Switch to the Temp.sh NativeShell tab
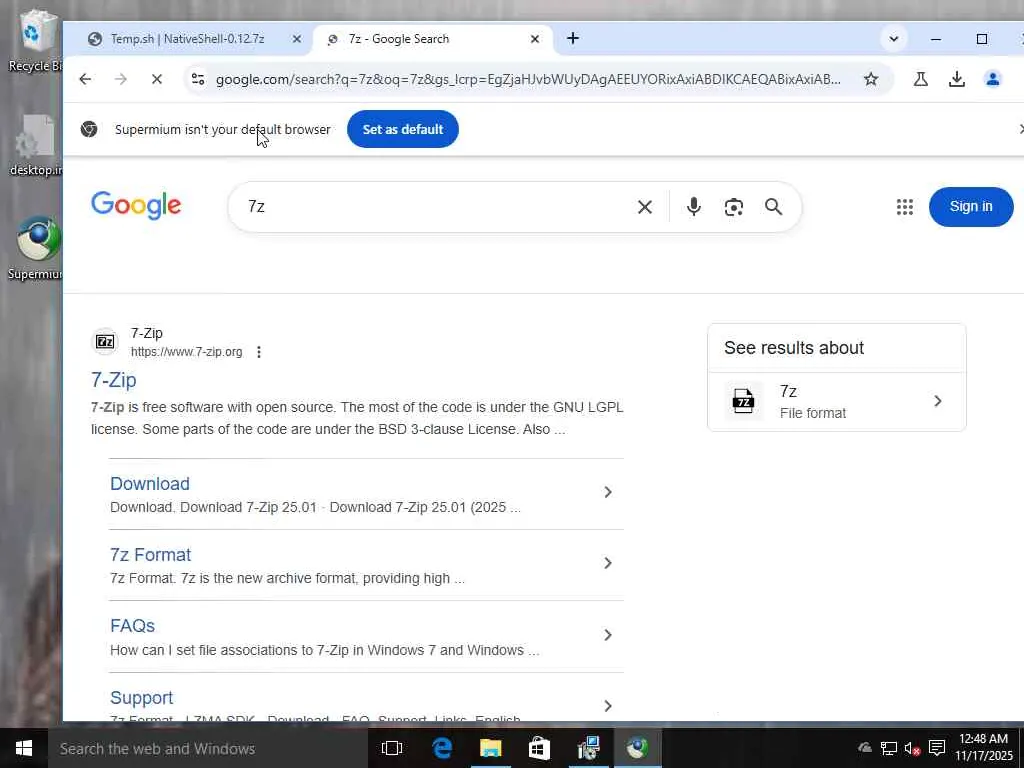The height and width of the screenshot is (768, 1024). pos(187,39)
